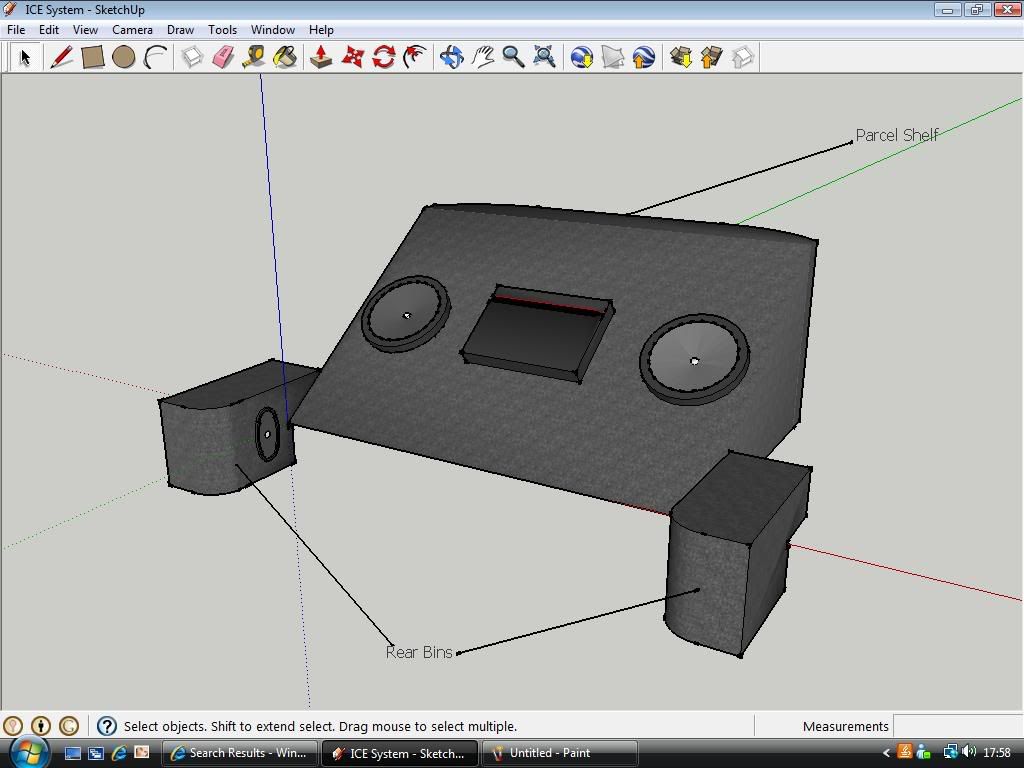Switch to Untitled - Paint taskbar button
This screenshot has height=768, width=1024.
click(x=560, y=753)
